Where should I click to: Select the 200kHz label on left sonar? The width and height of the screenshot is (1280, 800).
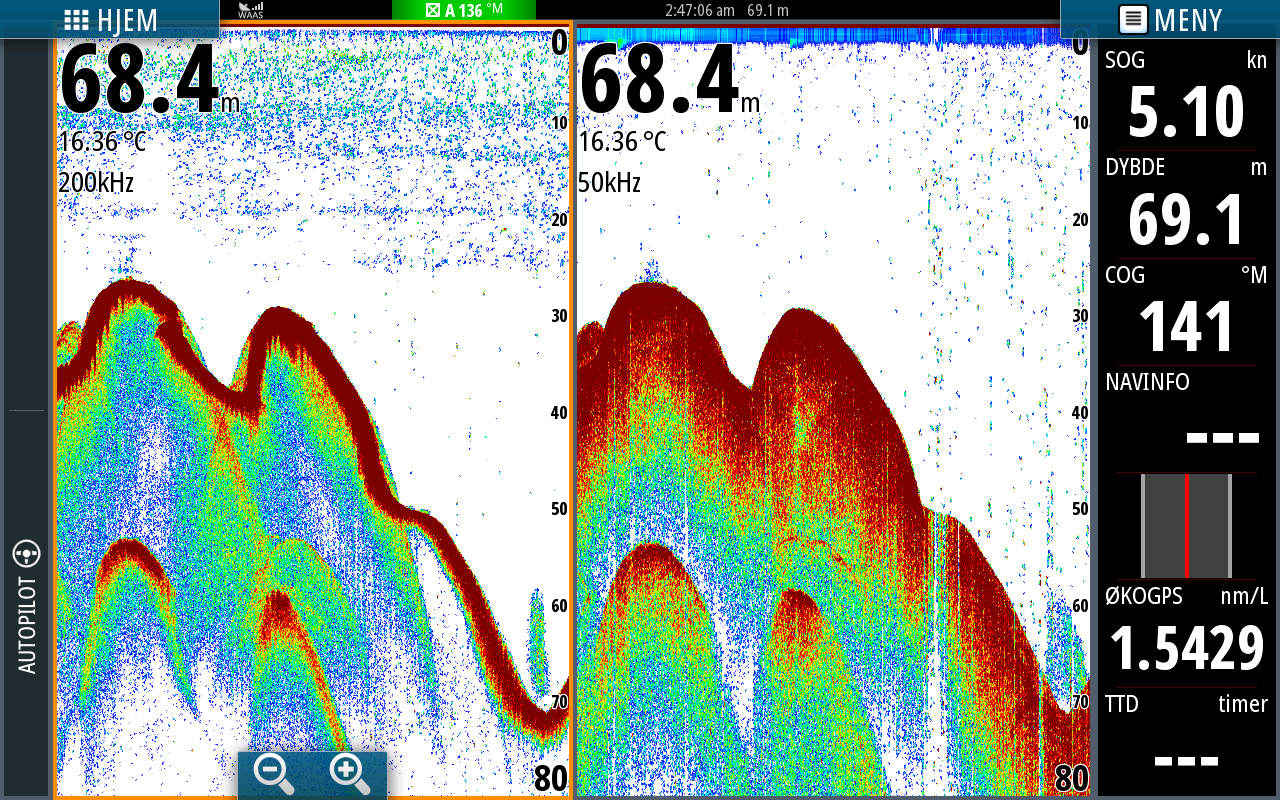point(96,183)
